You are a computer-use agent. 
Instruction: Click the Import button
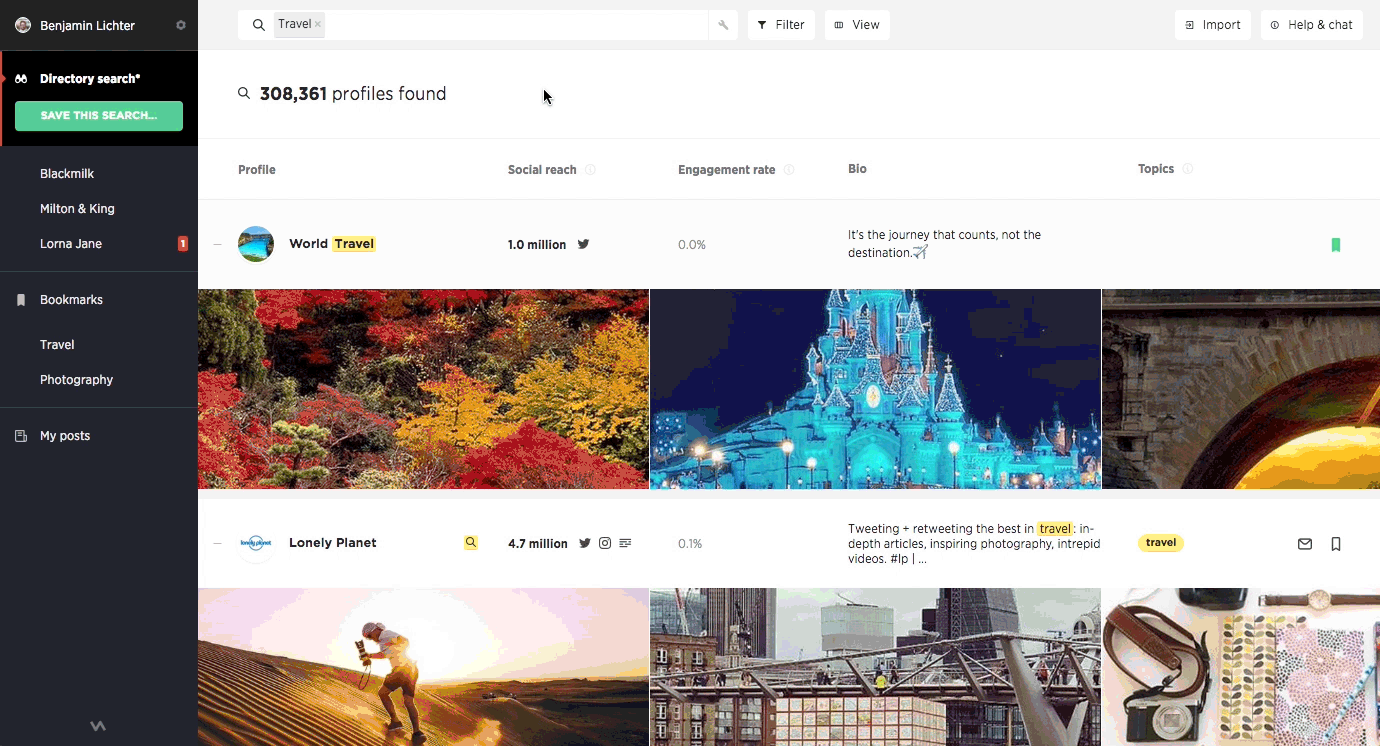pyautogui.click(x=1213, y=25)
